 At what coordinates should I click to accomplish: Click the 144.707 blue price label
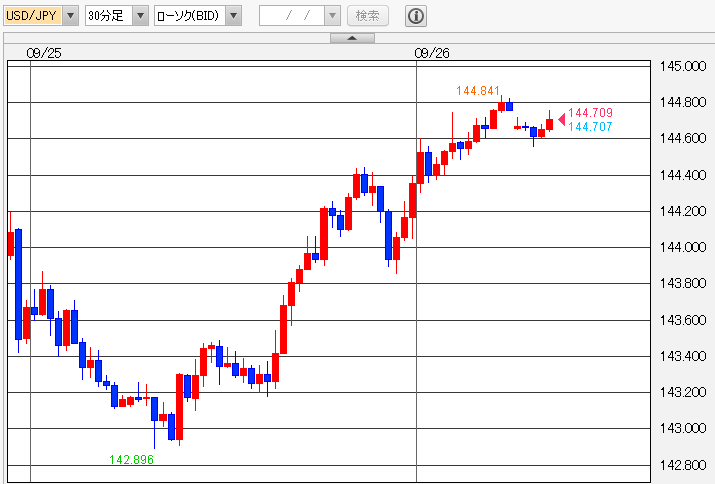pyautogui.click(x=591, y=126)
